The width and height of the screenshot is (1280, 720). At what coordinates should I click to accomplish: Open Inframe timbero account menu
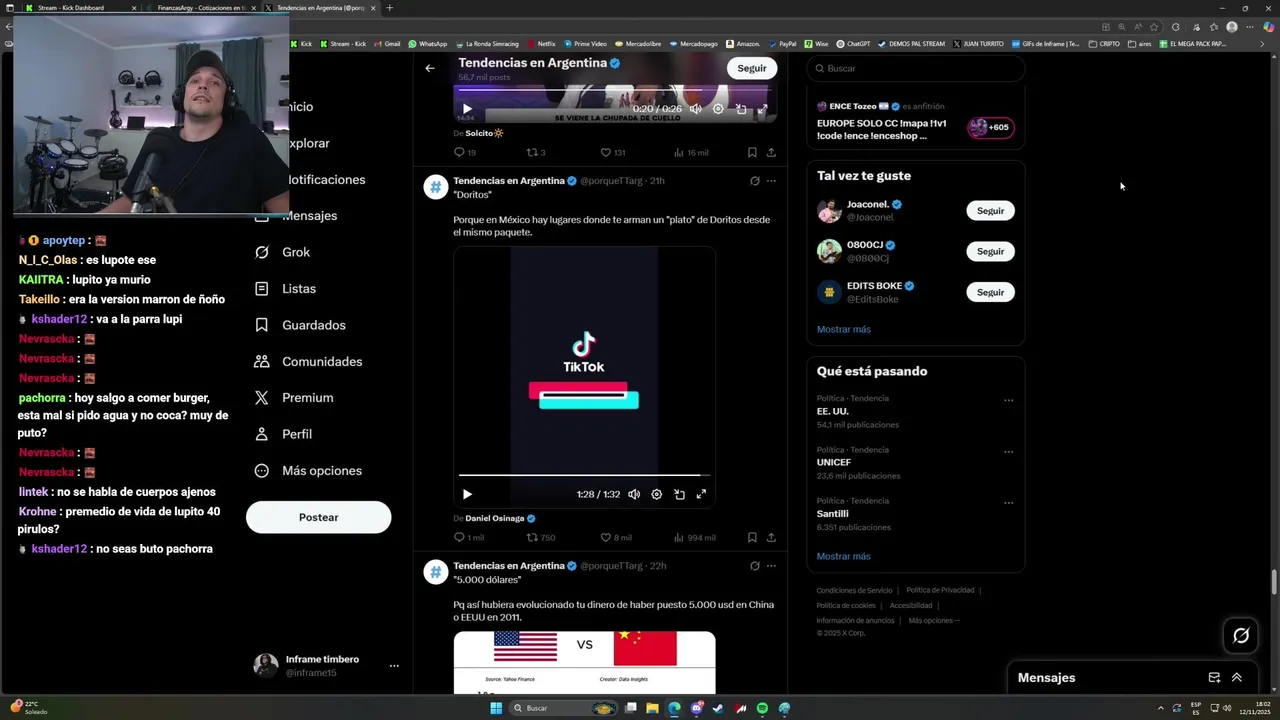pos(326,666)
